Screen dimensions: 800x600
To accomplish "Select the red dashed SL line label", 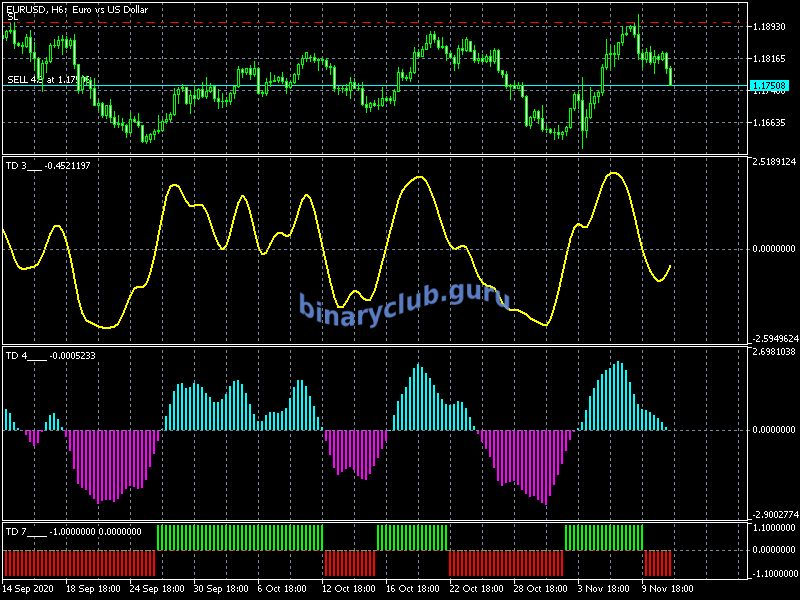I will tap(12, 17).
